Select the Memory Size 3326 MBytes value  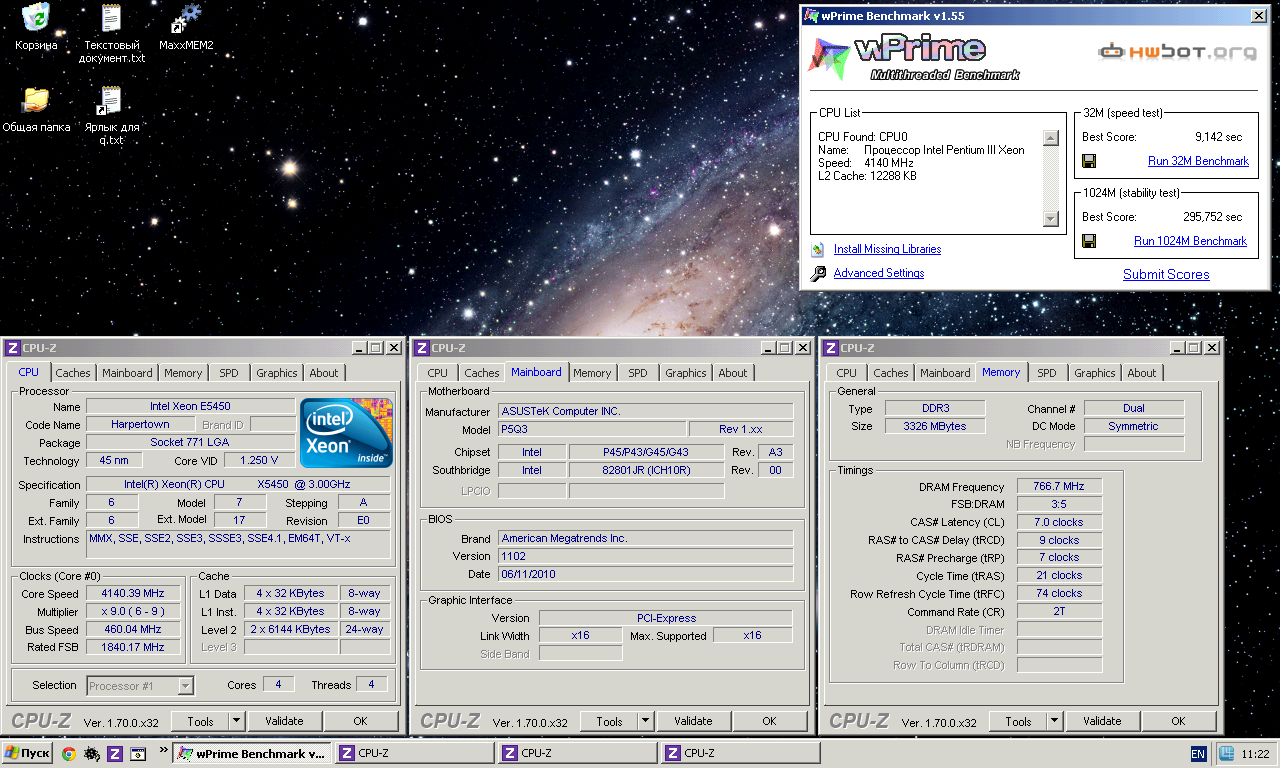[x=936, y=426]
